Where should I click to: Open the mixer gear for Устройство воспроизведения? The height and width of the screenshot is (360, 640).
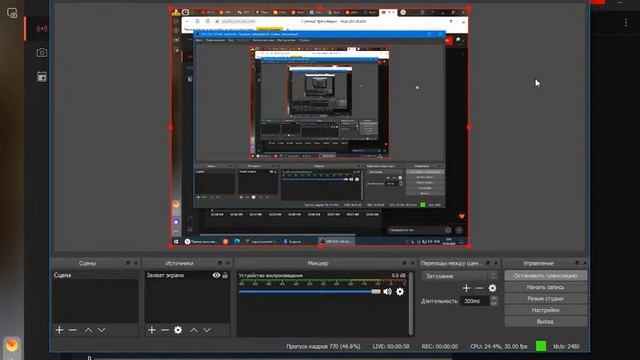[400, 291]
